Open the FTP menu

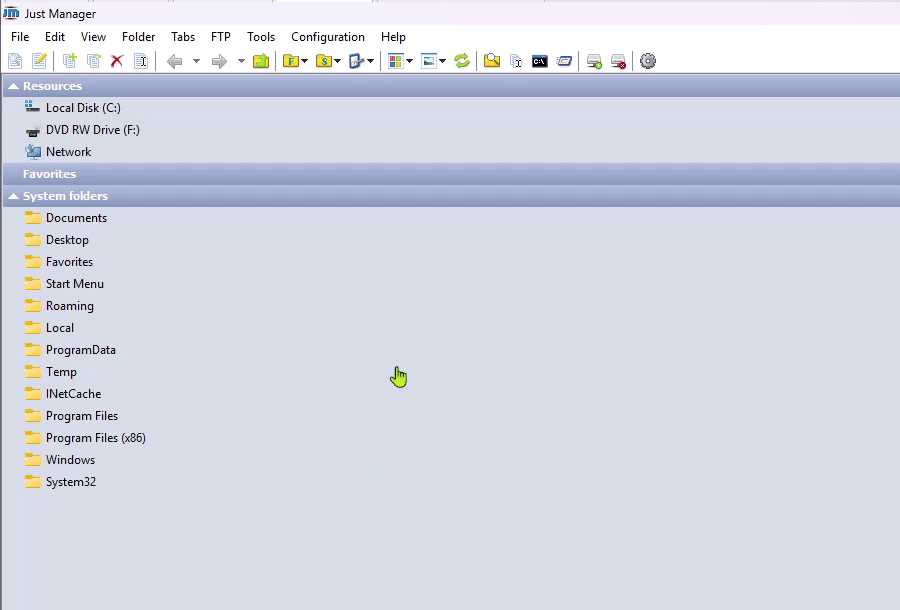coord(221,37)
